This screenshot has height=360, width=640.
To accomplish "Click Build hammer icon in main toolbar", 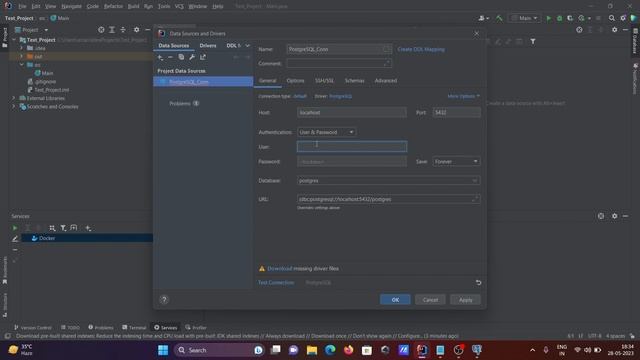I will click(499, 18).
